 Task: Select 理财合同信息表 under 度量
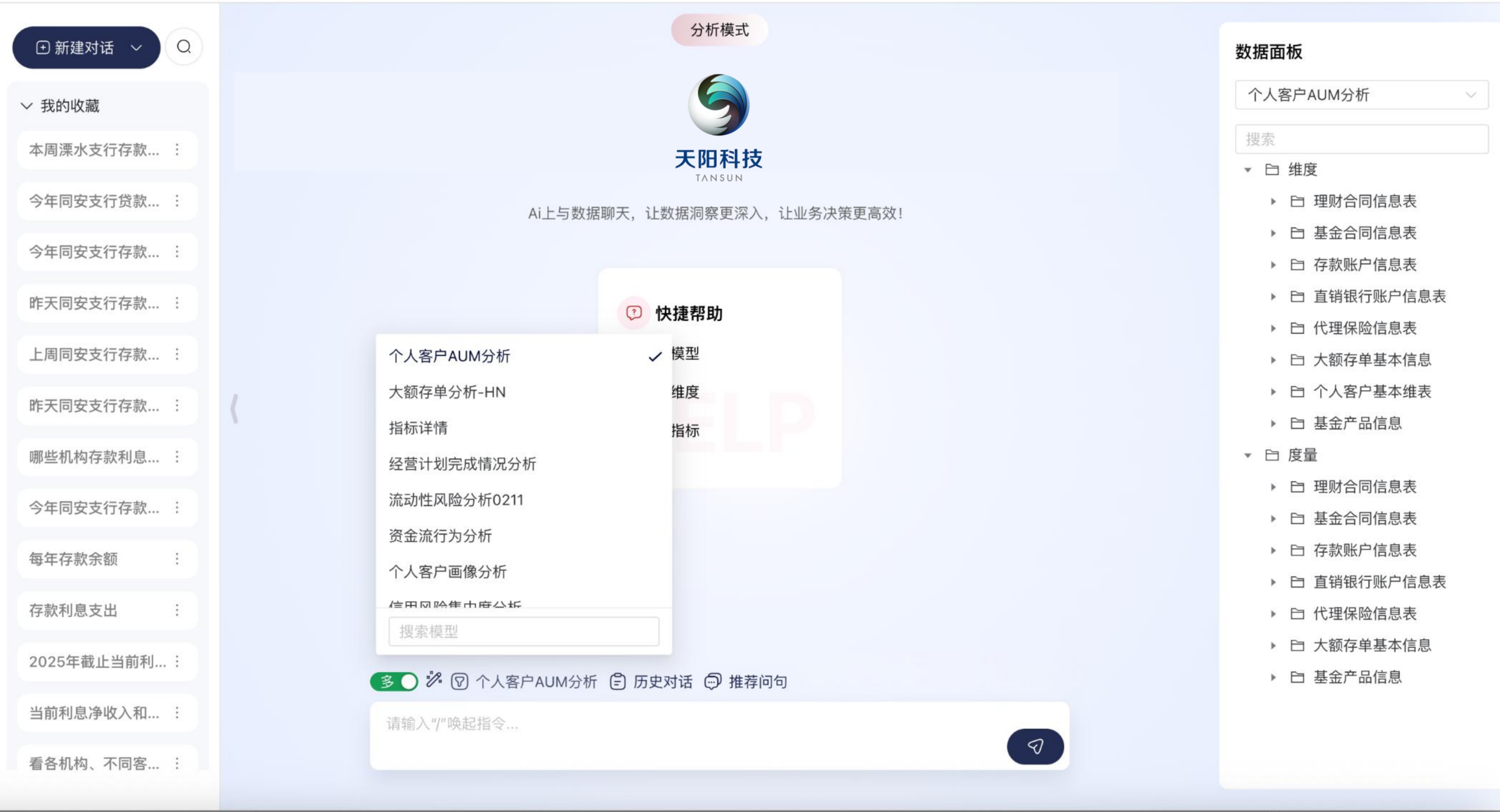(x=1365, y=487)
